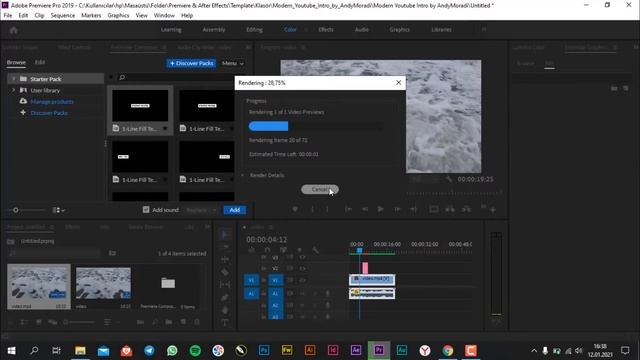Expand the Render Details section

[242, 175]
